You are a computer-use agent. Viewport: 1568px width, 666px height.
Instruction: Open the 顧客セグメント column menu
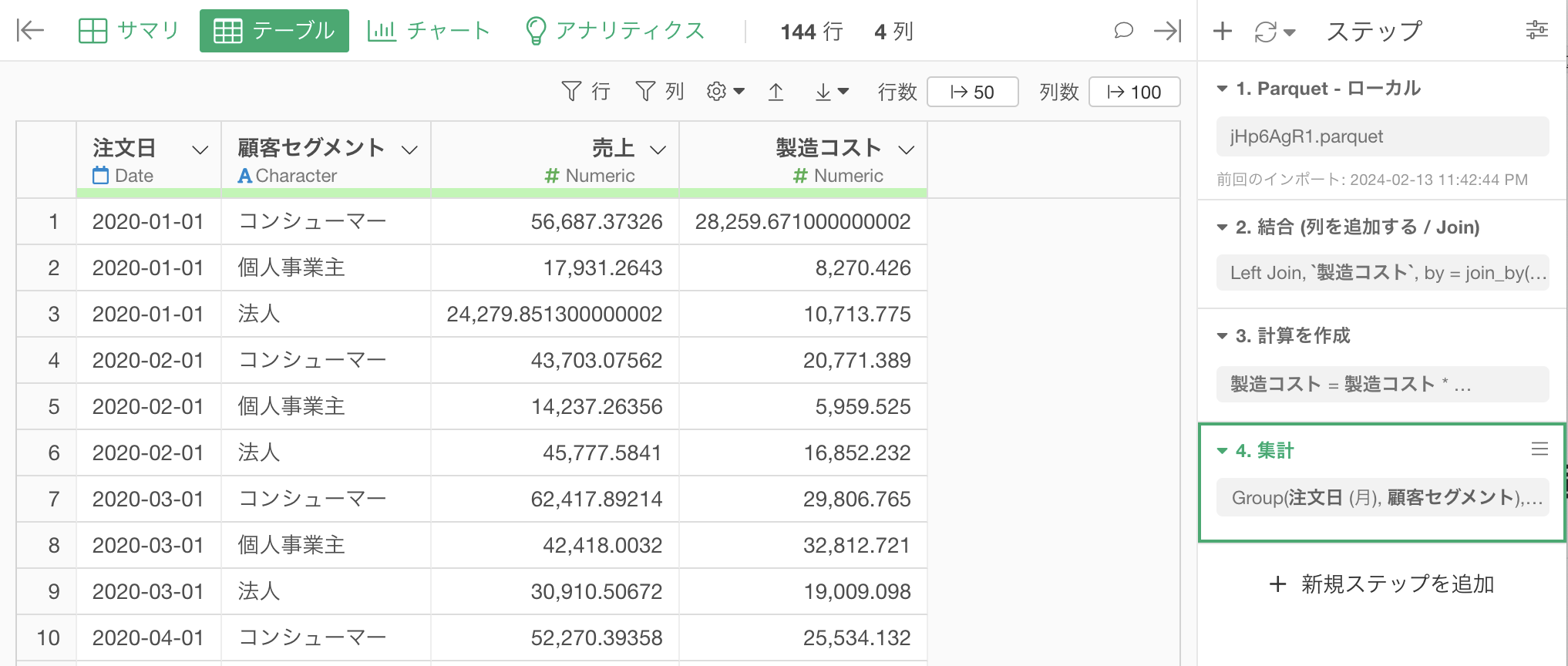click(x=410, y=150)
